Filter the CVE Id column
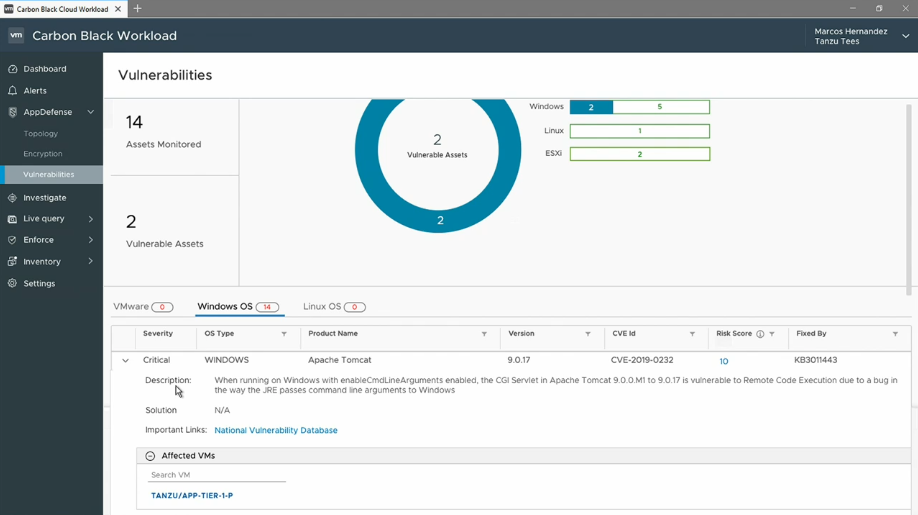This screenshot has width=918, height=515. [692, 334]
